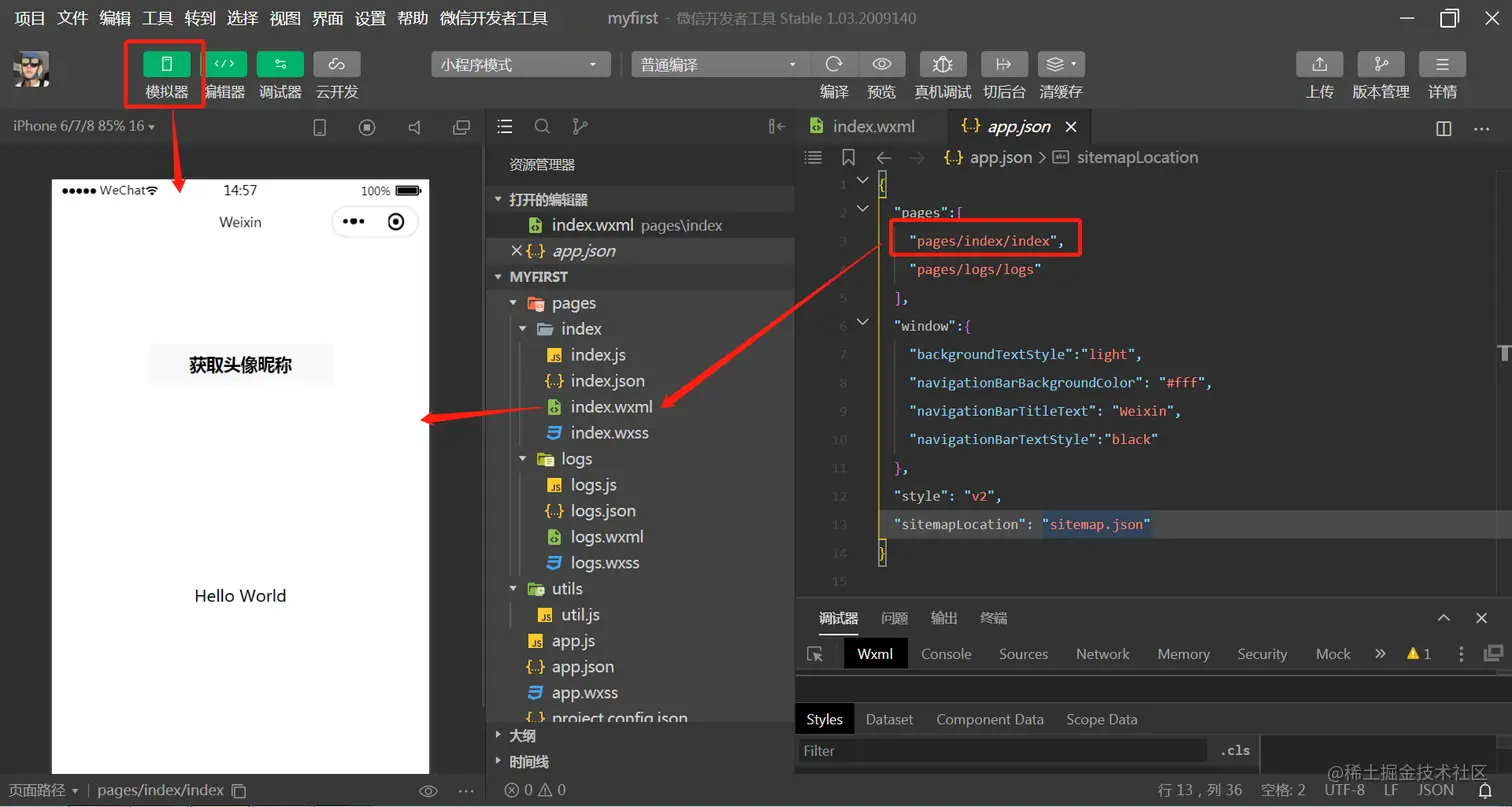Toggle the simulator mute sound icon

[x=414, y=127]
